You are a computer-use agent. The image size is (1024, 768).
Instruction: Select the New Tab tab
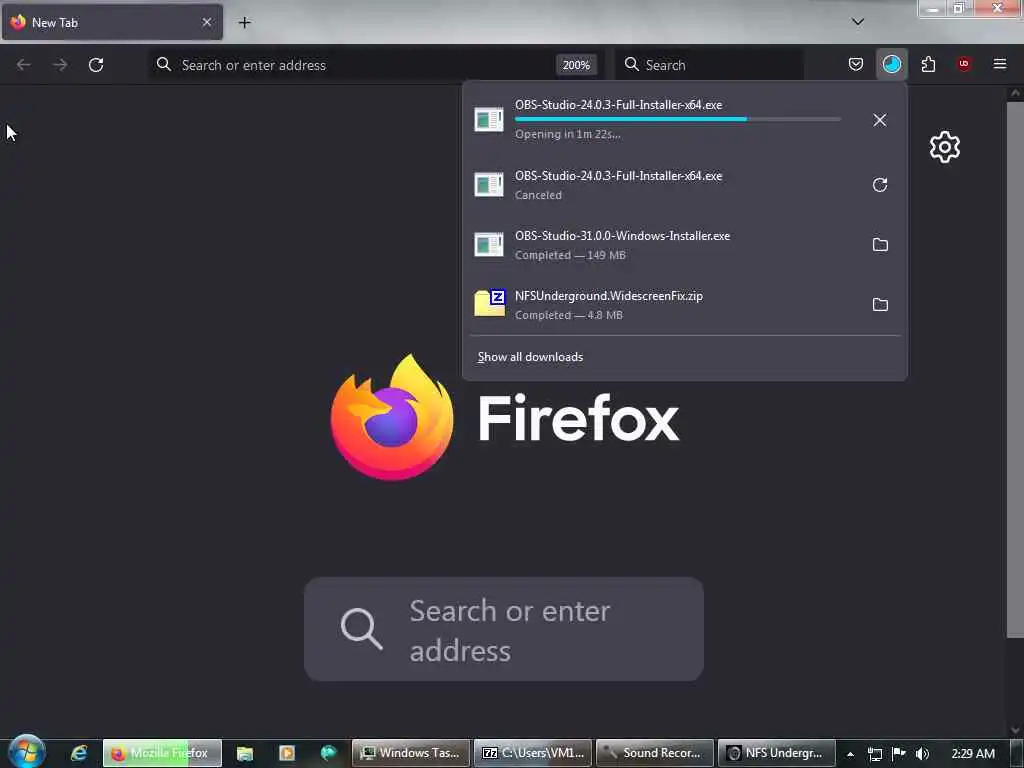tap(112, 22)
